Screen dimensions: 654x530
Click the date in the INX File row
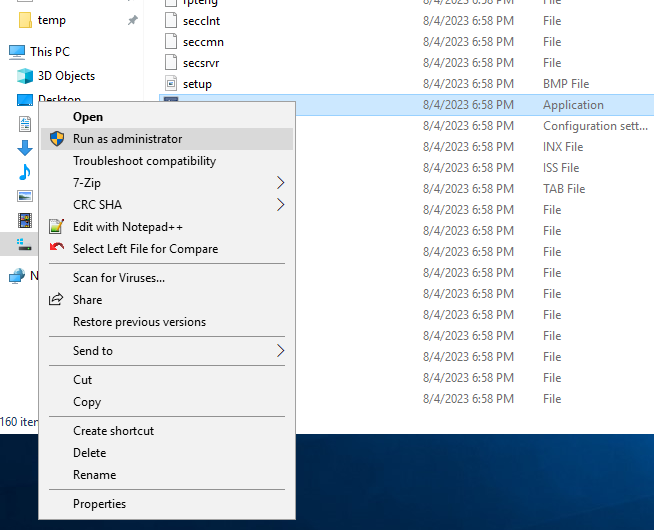click(x=468, y=147)
